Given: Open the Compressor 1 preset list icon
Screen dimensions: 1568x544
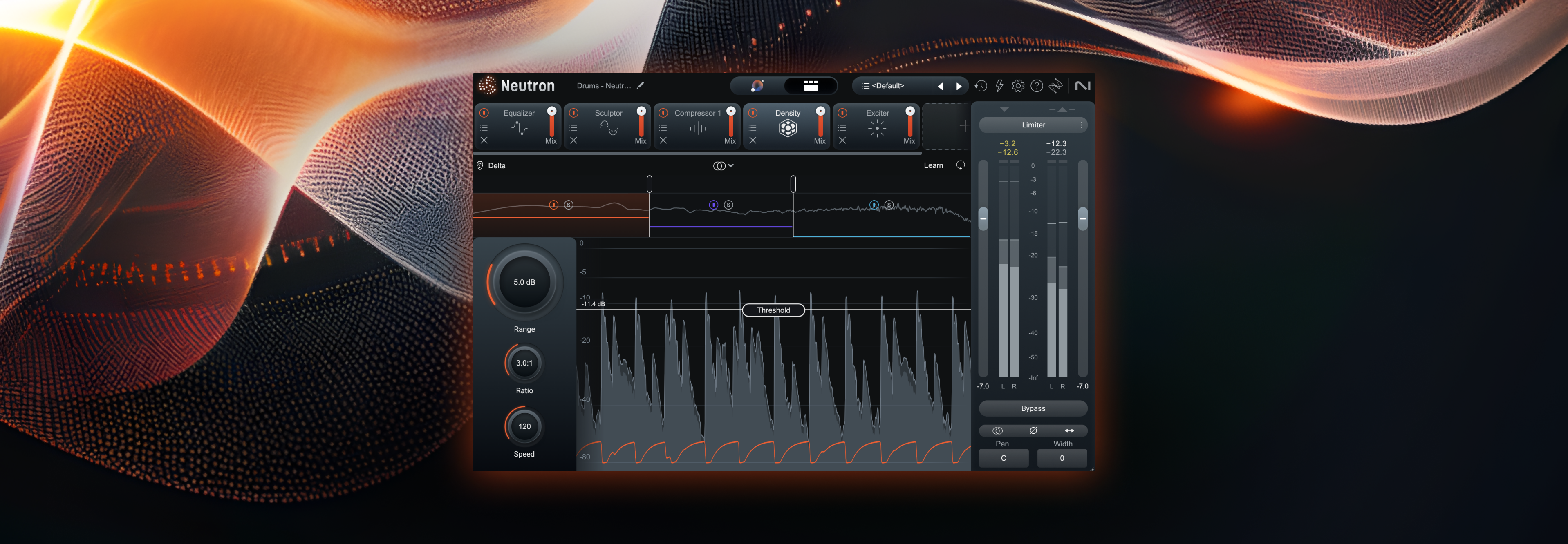Looking at the screenshot, I should coord(663,128).
